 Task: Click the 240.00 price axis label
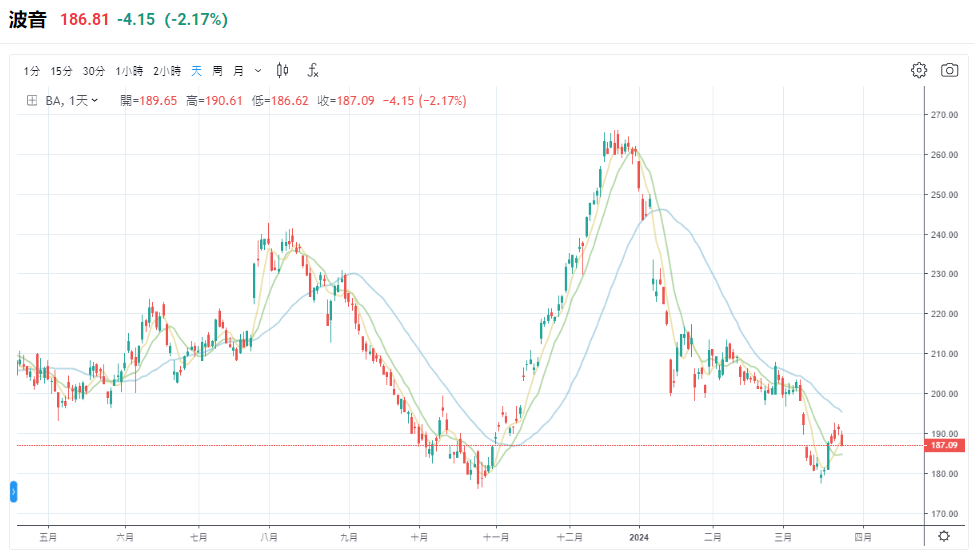point(944,234)
